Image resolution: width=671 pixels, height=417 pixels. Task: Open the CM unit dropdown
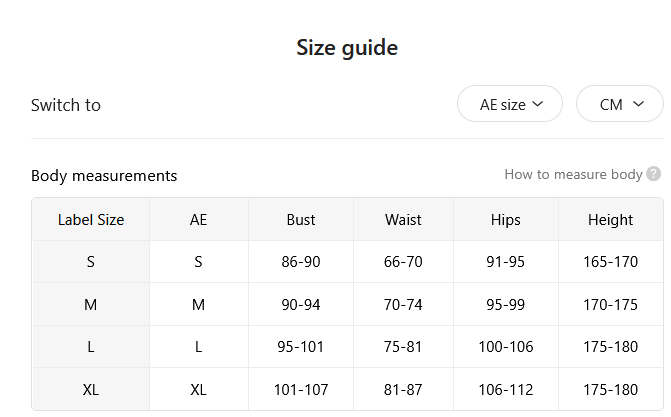[620, 104]
